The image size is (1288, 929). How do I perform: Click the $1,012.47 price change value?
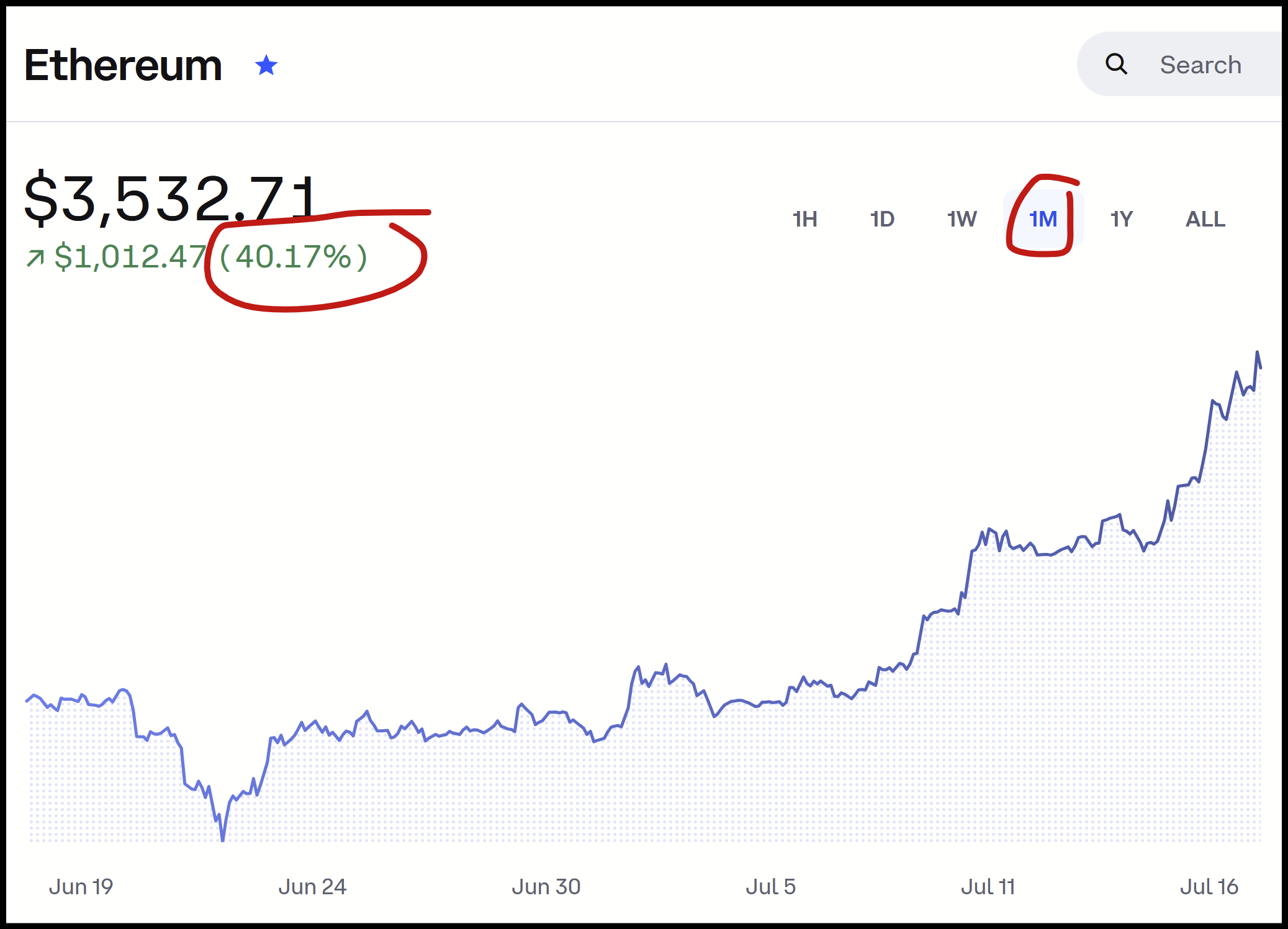click(130, 257)
